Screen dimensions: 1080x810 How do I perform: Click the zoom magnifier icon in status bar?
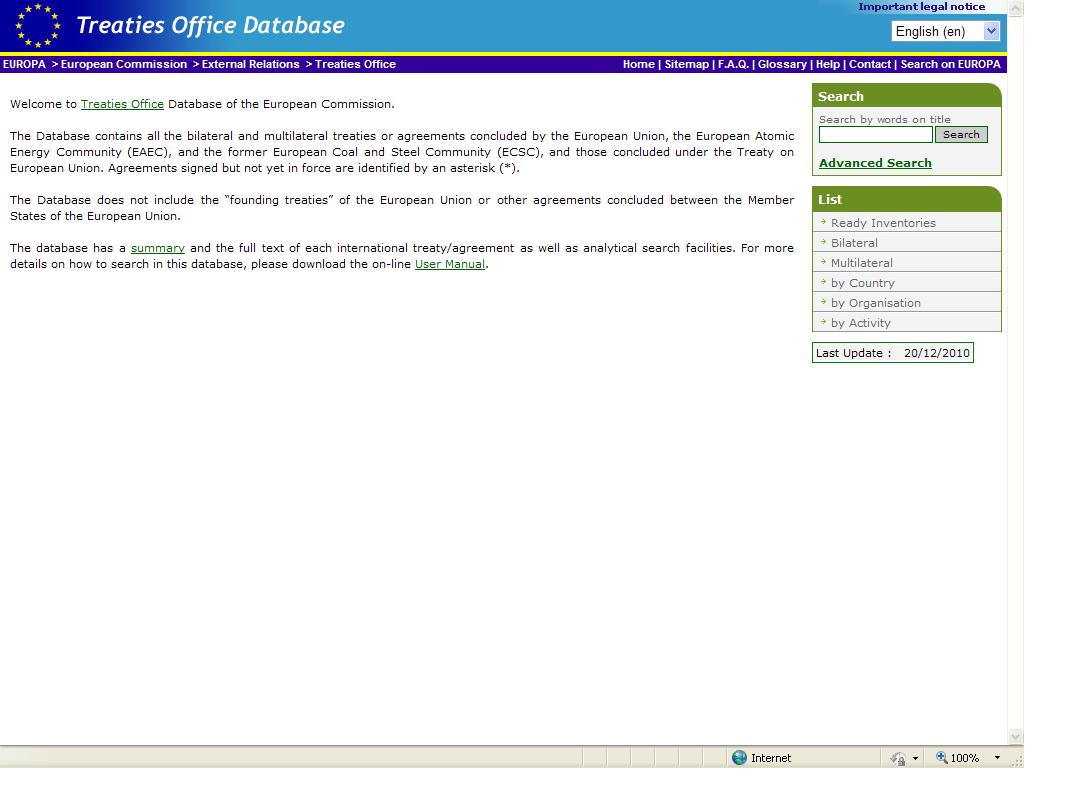tap(941, 758)
